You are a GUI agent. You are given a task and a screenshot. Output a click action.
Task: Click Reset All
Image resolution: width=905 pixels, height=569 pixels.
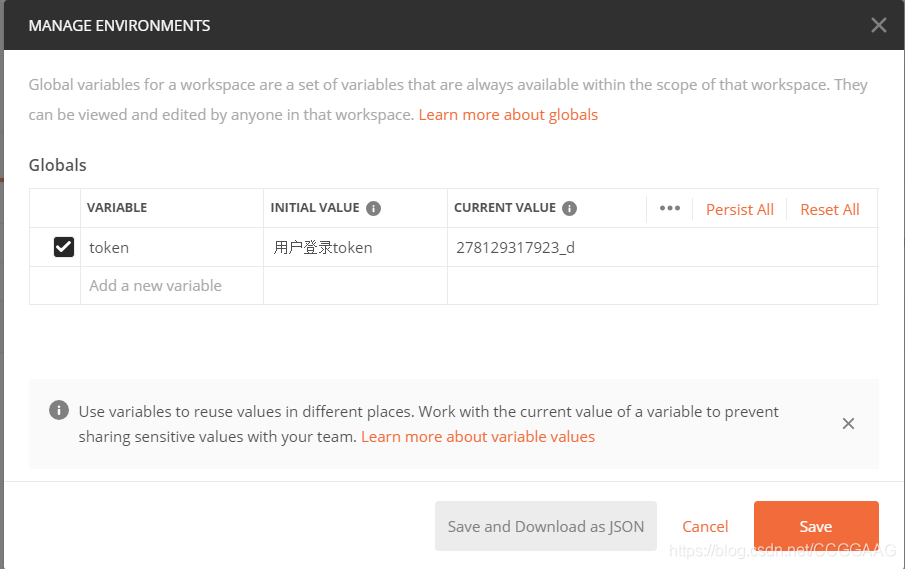click(x=829, y=209)
